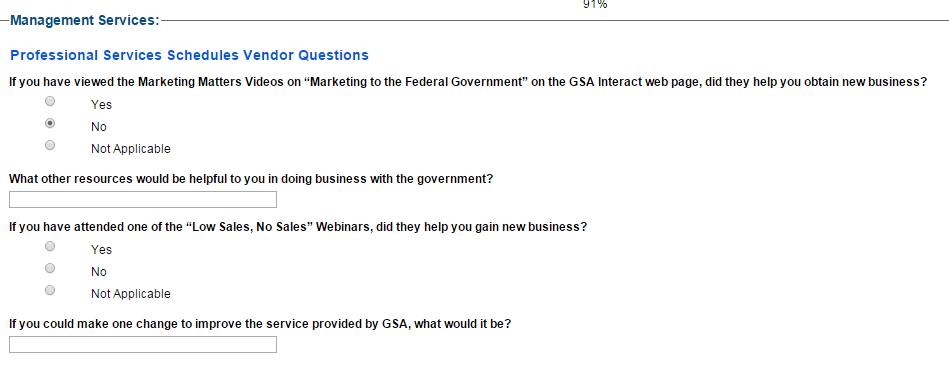Click the other helpful resources text field
949x390 pixels.
[143, 199]
